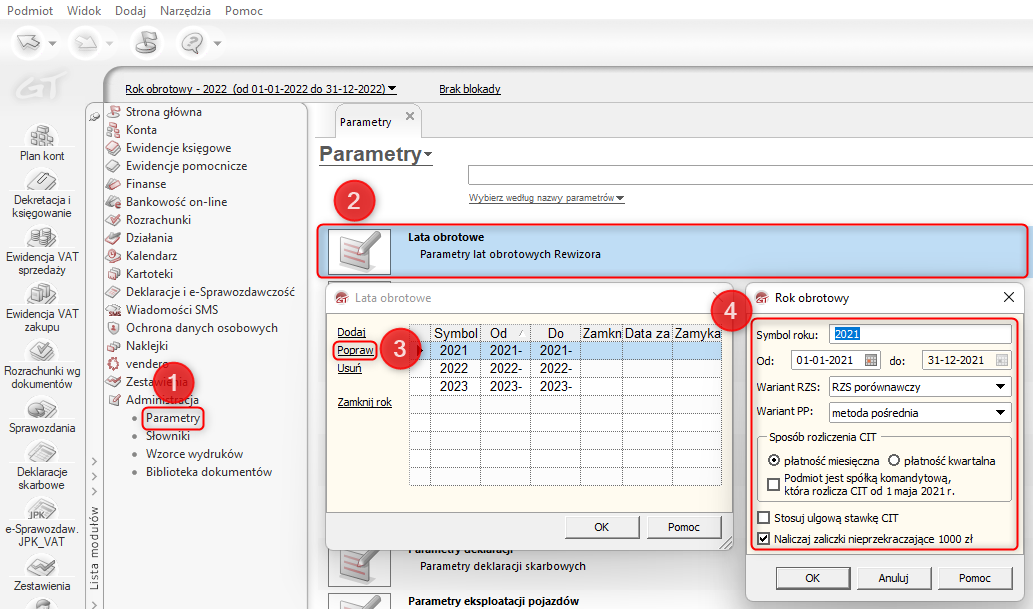The image size is (1033, 609).
Task: Select płatność kwartalna radio button
Action: pyautogui.click(x=894, y=461)
